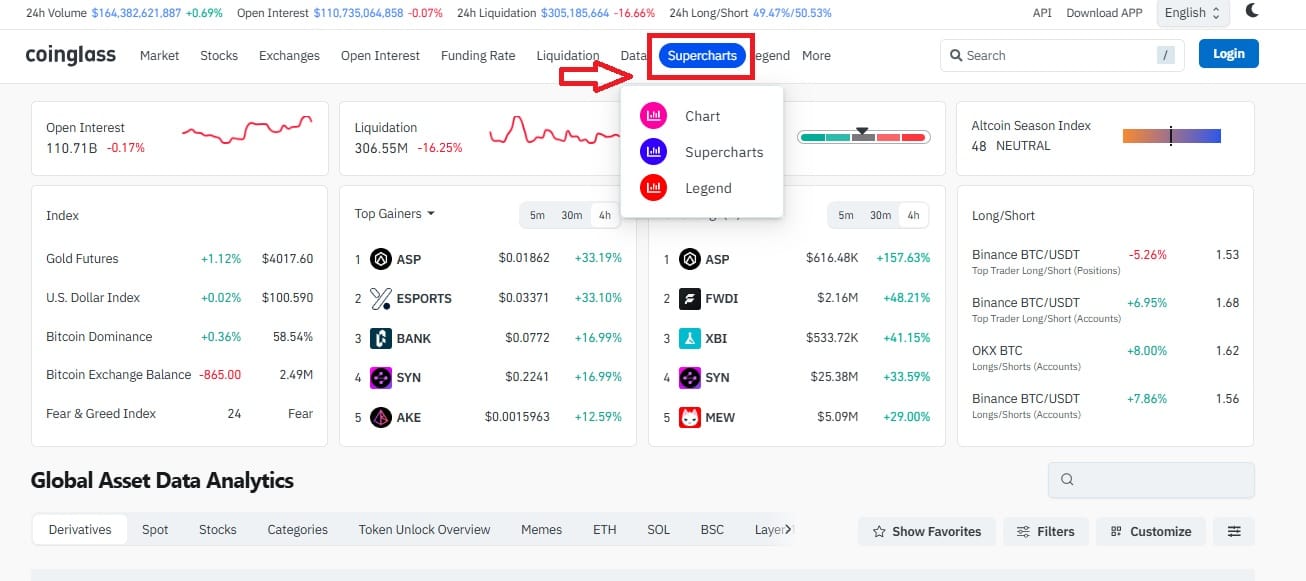The height and width of the screenshot is (581, 1306).
Task: Open the More menu in the navigation
Action: tap(816, 56)
